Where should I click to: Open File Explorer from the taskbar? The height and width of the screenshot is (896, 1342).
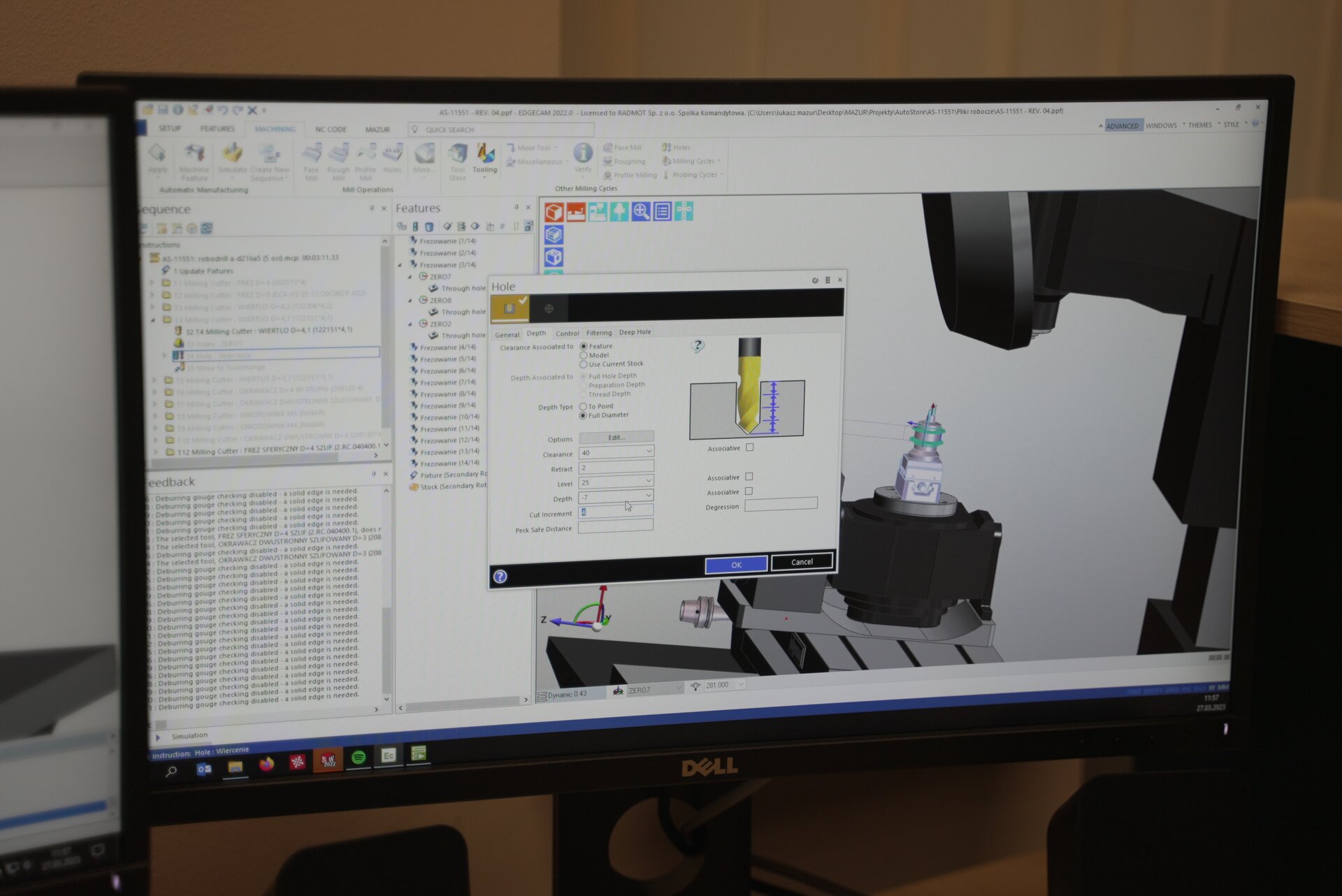[236, 767]
